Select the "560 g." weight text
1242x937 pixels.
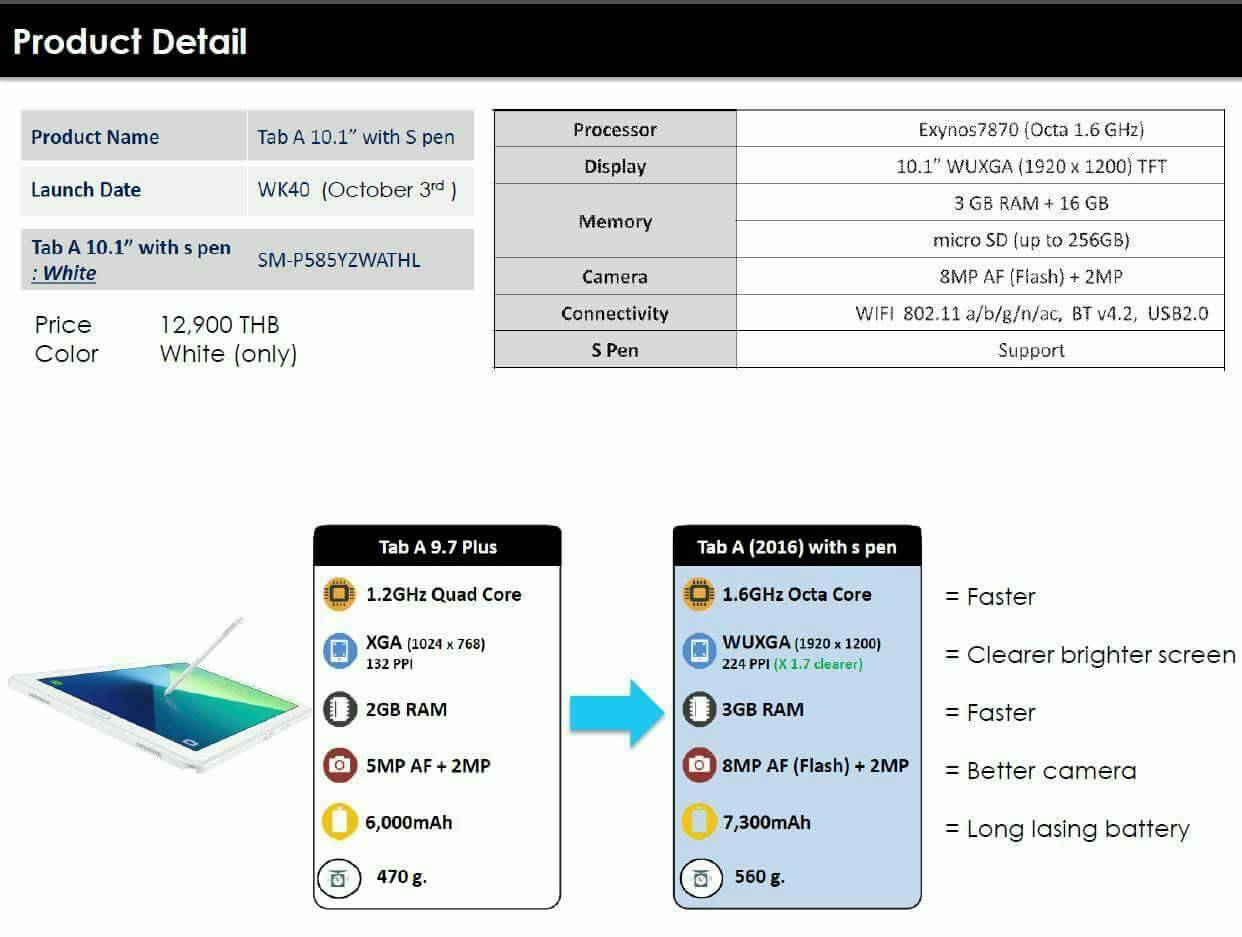760,876
